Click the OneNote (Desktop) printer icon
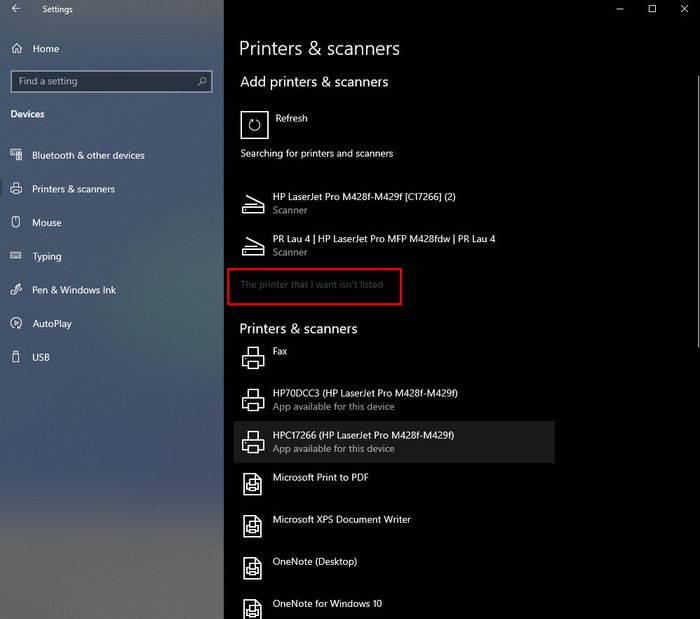 [253, 568]
